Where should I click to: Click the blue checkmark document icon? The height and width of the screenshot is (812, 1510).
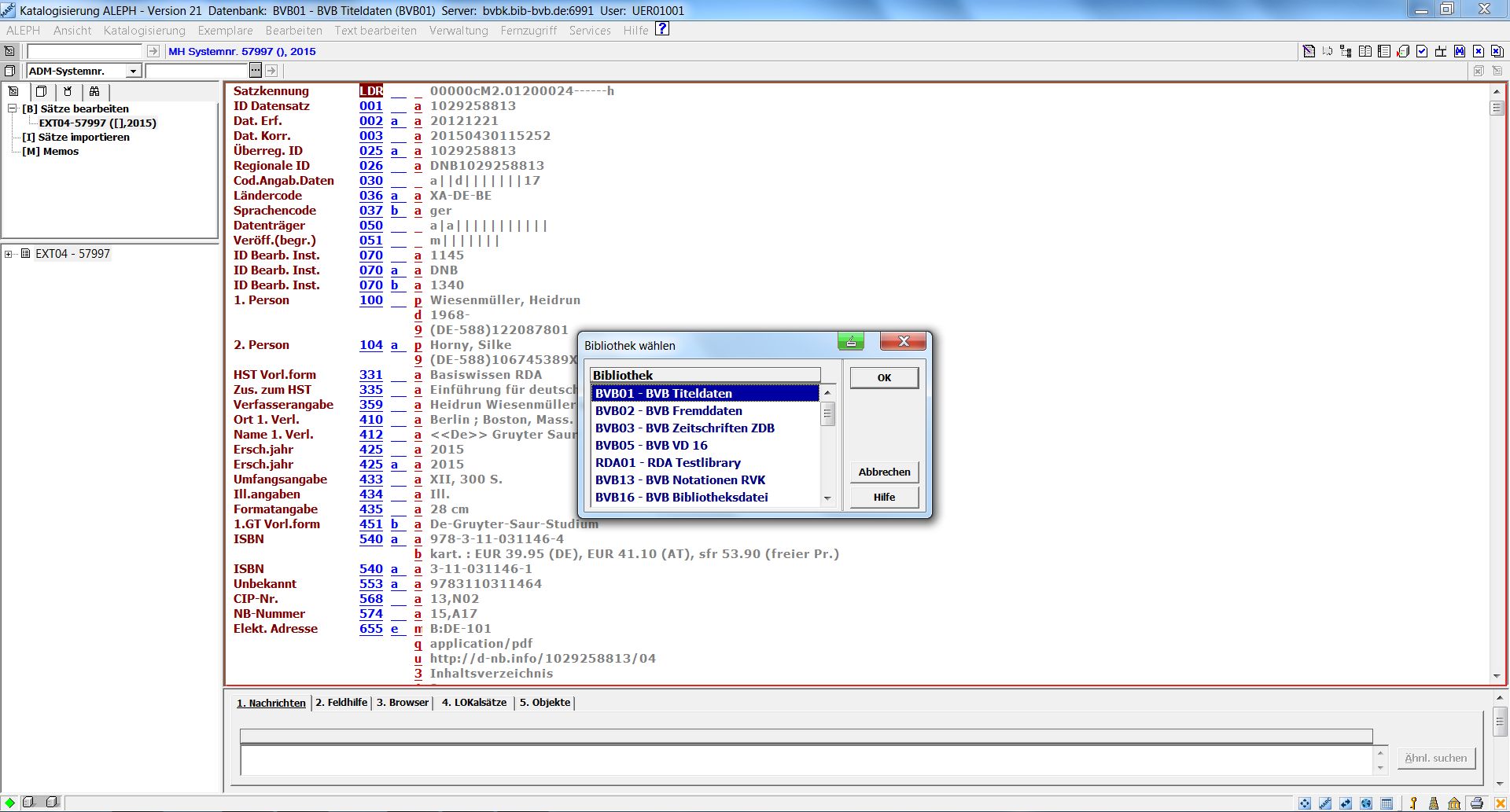tap(1422, 51)
